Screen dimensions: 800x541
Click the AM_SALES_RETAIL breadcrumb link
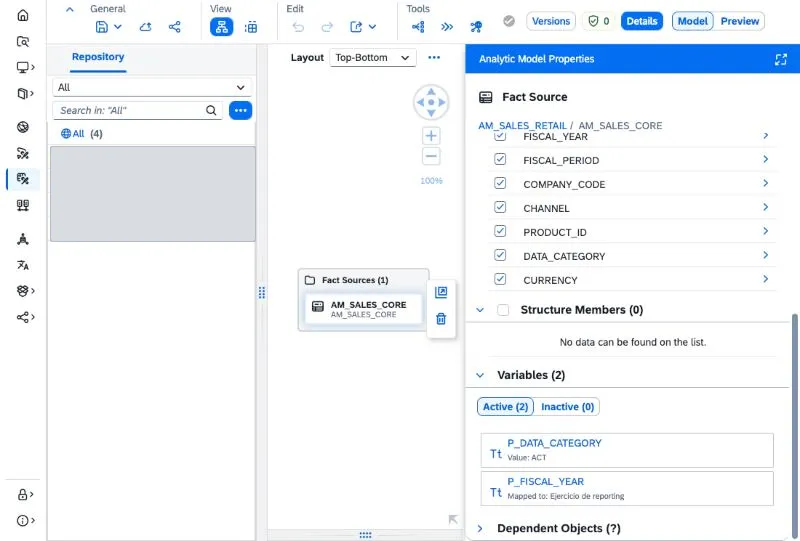click(x=522, y=126)
